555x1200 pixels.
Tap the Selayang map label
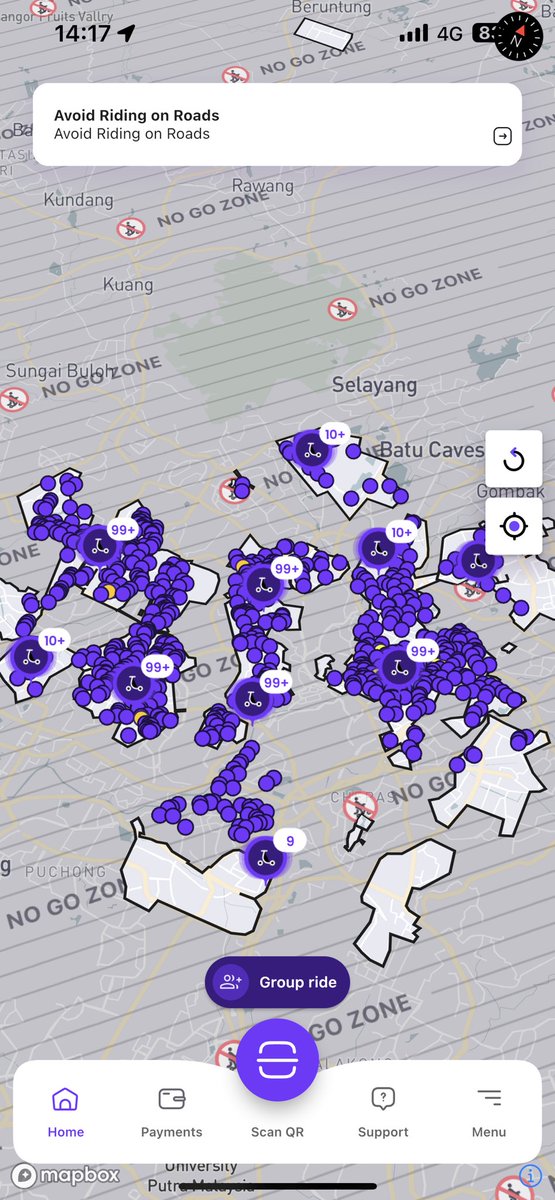374,384
